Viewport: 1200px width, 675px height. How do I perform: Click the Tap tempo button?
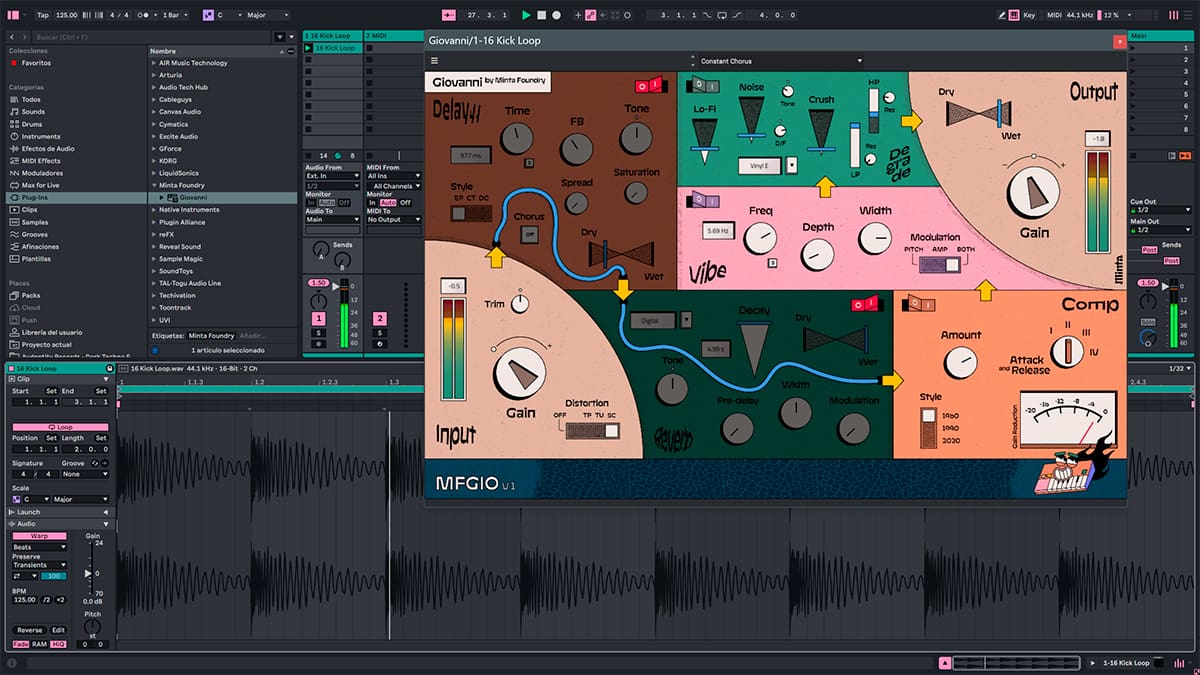click(x=42, y=15)
